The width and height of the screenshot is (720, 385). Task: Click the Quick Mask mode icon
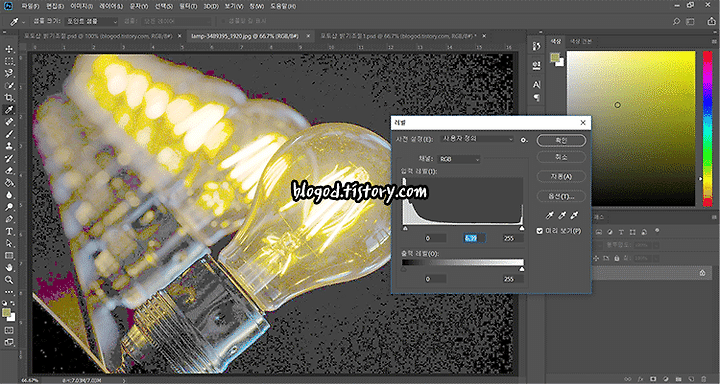coord(9,330)
